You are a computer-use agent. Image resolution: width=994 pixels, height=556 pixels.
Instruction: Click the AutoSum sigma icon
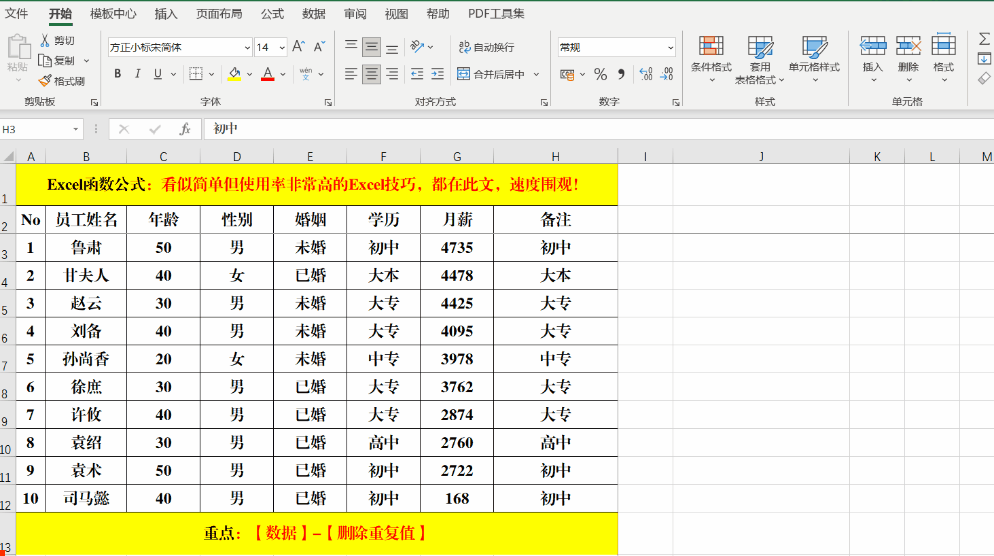tap(984, 39)
